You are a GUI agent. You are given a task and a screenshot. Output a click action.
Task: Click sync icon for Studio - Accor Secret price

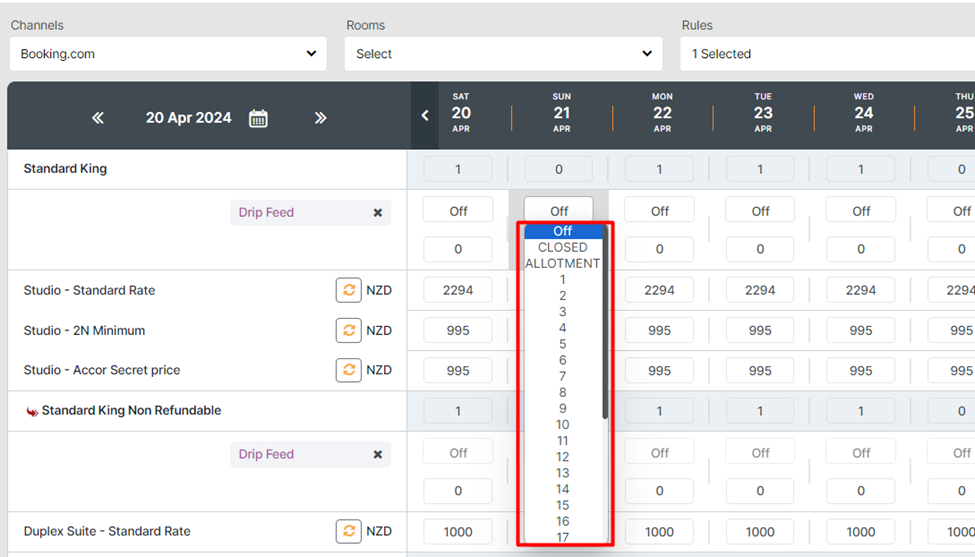point(348,370)
